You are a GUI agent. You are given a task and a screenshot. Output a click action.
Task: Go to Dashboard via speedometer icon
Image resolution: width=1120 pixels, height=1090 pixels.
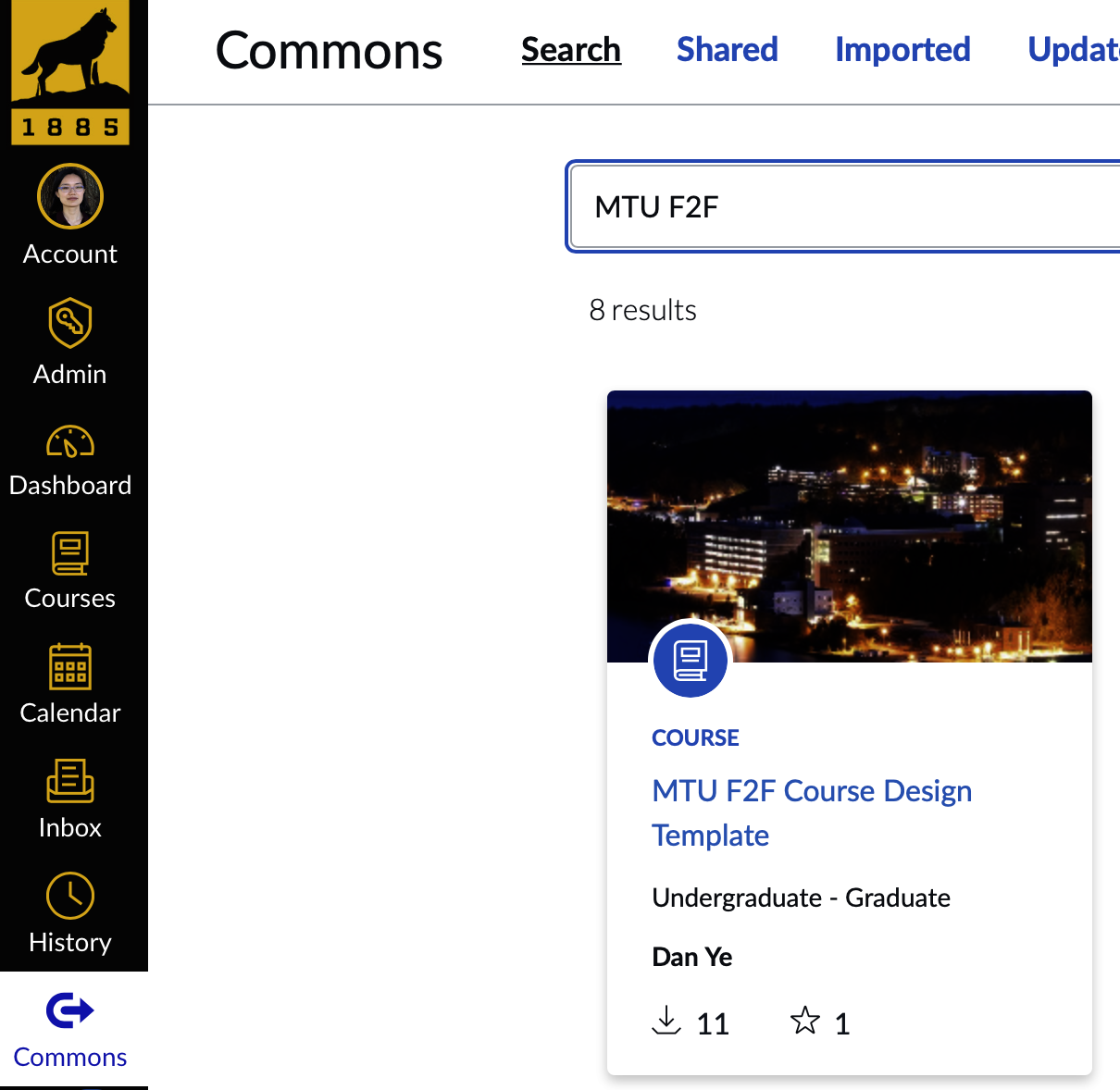coord(70,441)
